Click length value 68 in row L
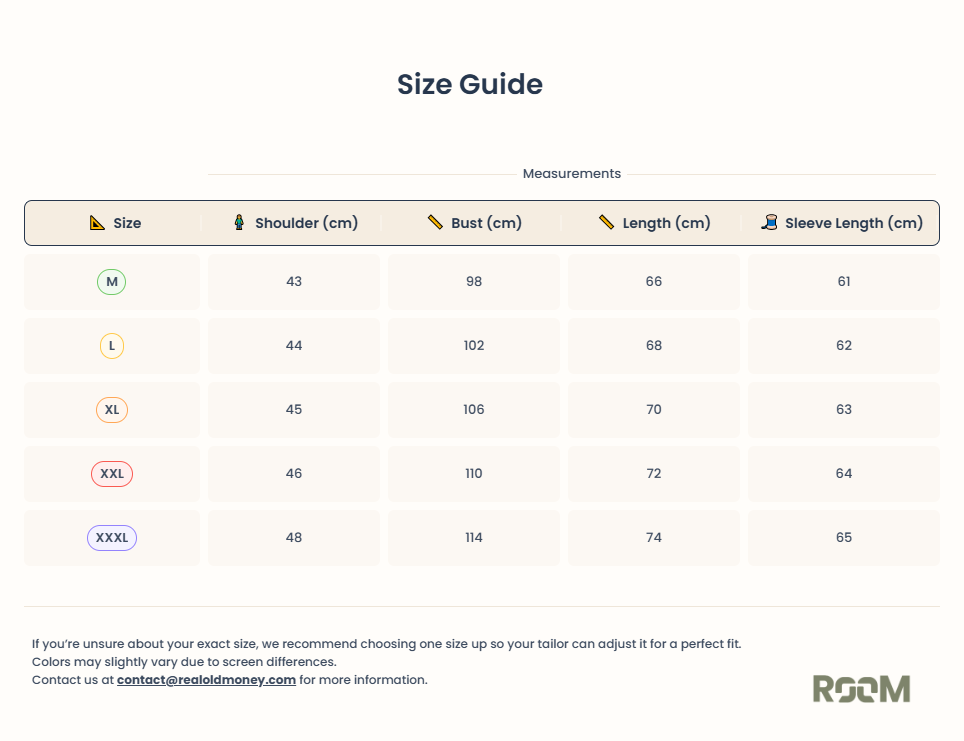Image resolution: width=964 pixels, height=741 pixels. point(654,346)
